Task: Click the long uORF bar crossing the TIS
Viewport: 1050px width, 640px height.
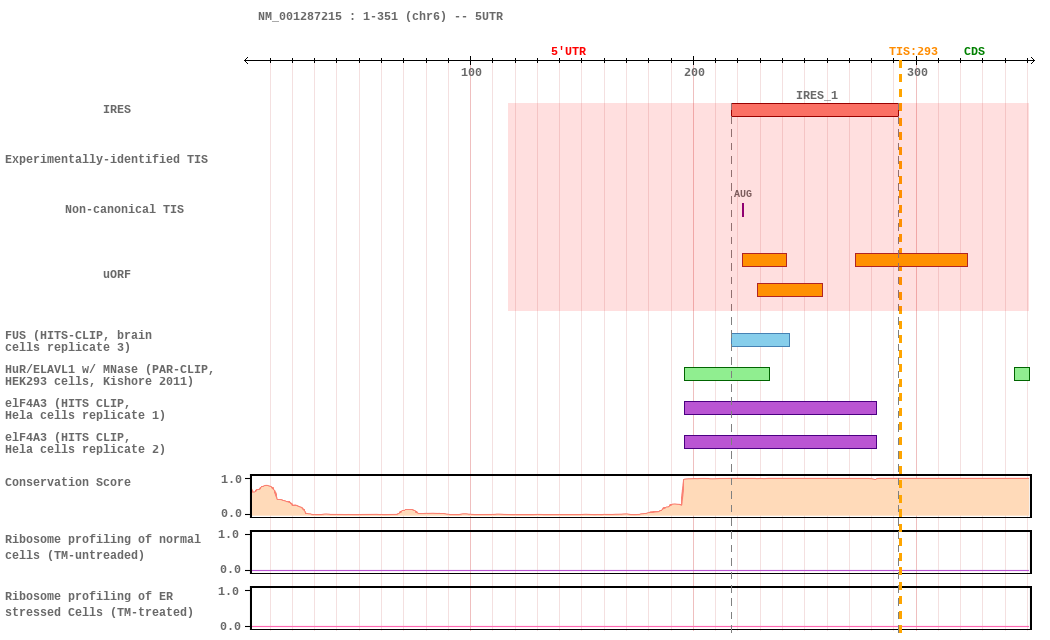Action: [910, 260]
